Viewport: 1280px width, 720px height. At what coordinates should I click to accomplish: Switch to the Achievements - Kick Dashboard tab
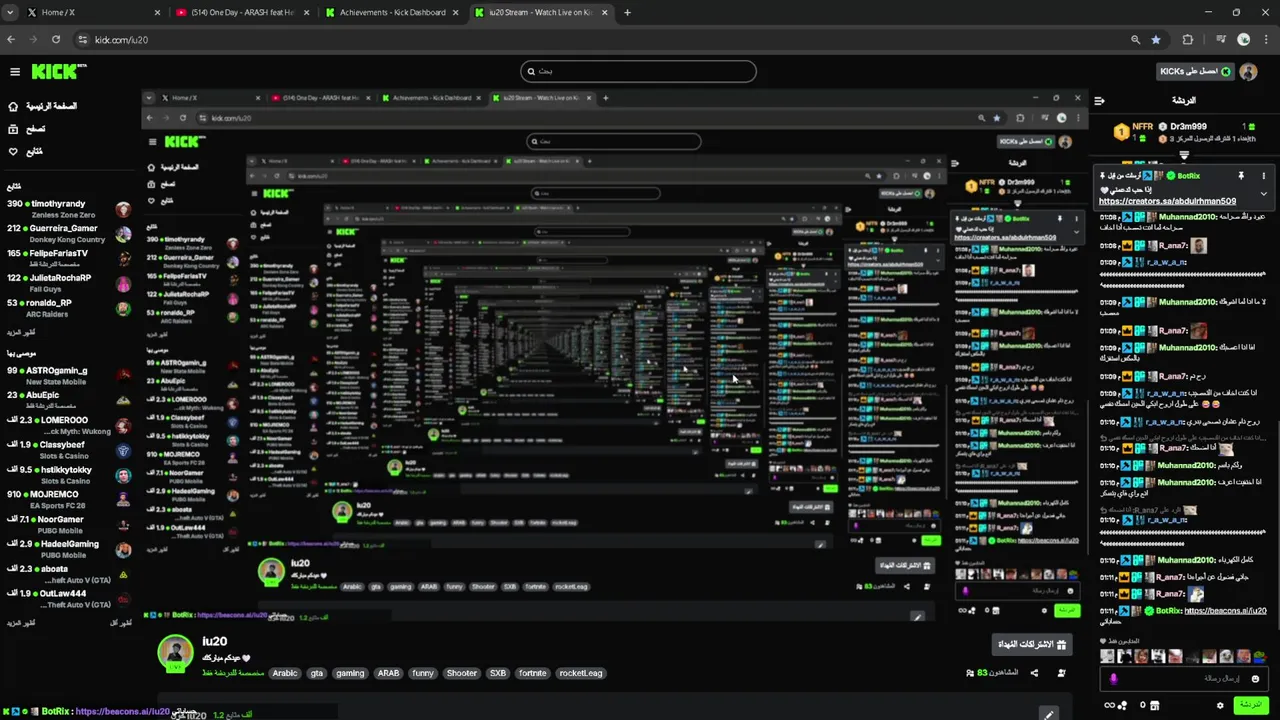coord(392,13)
